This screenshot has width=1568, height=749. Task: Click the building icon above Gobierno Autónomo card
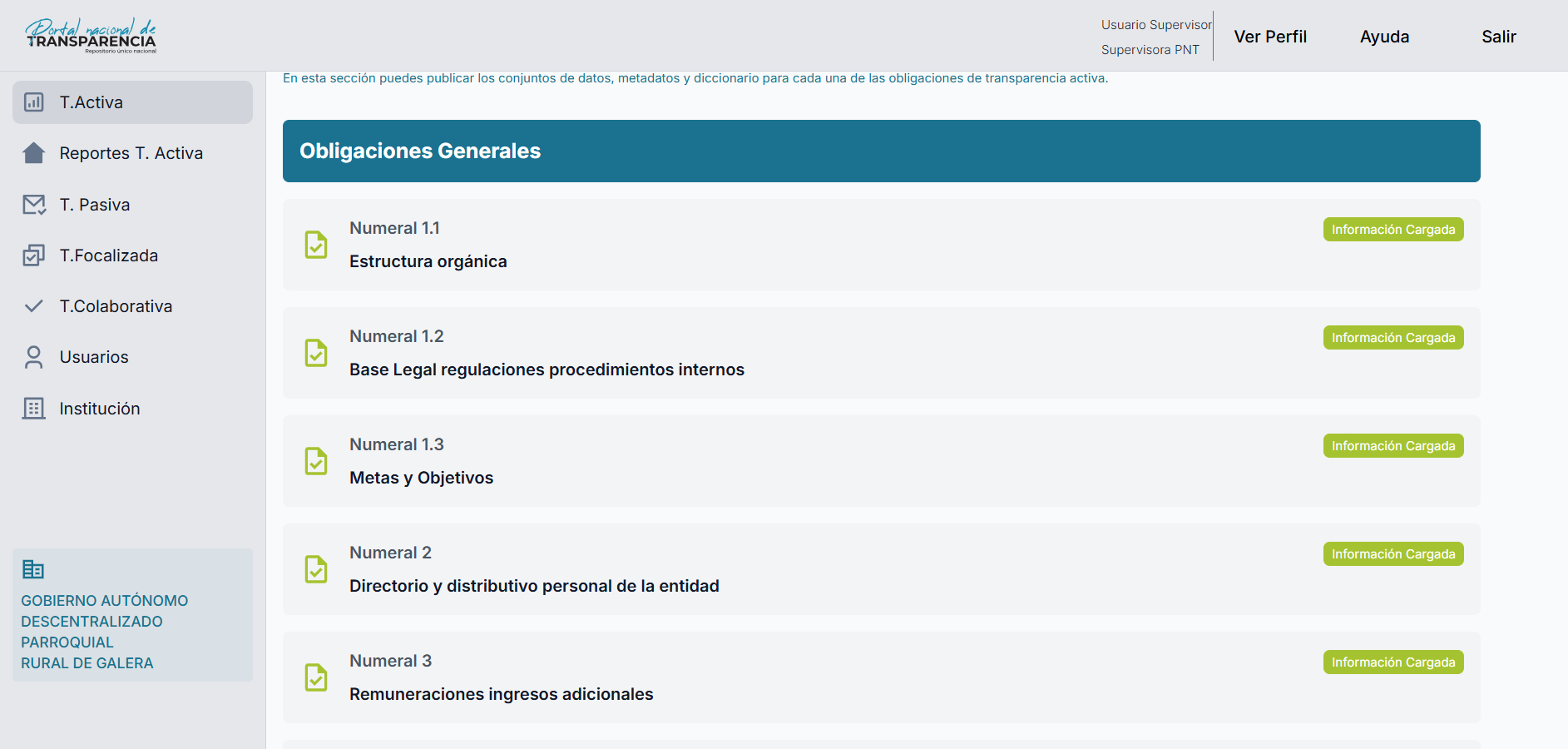[x=33, y=569]
